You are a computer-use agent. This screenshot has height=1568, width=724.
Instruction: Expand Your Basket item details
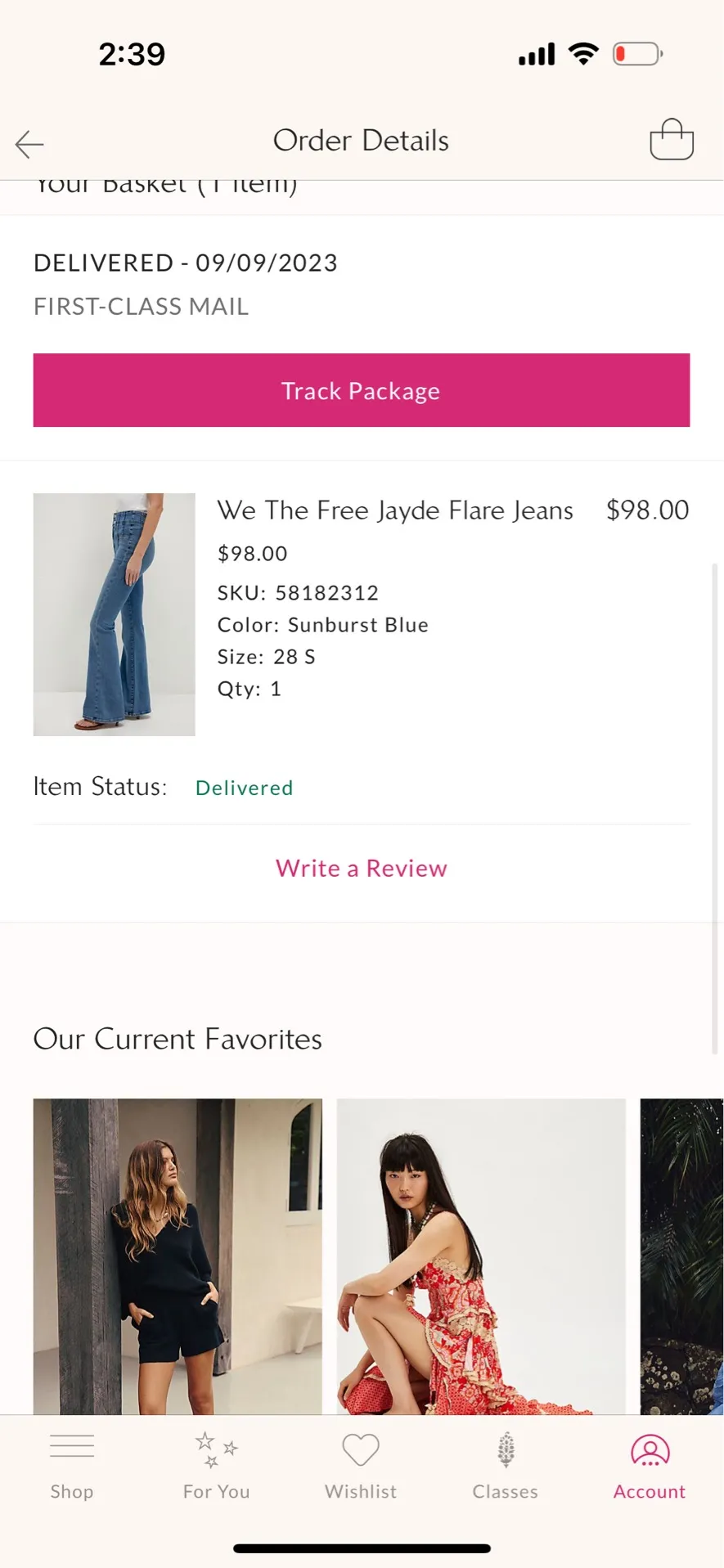click(x=166, y=184)
